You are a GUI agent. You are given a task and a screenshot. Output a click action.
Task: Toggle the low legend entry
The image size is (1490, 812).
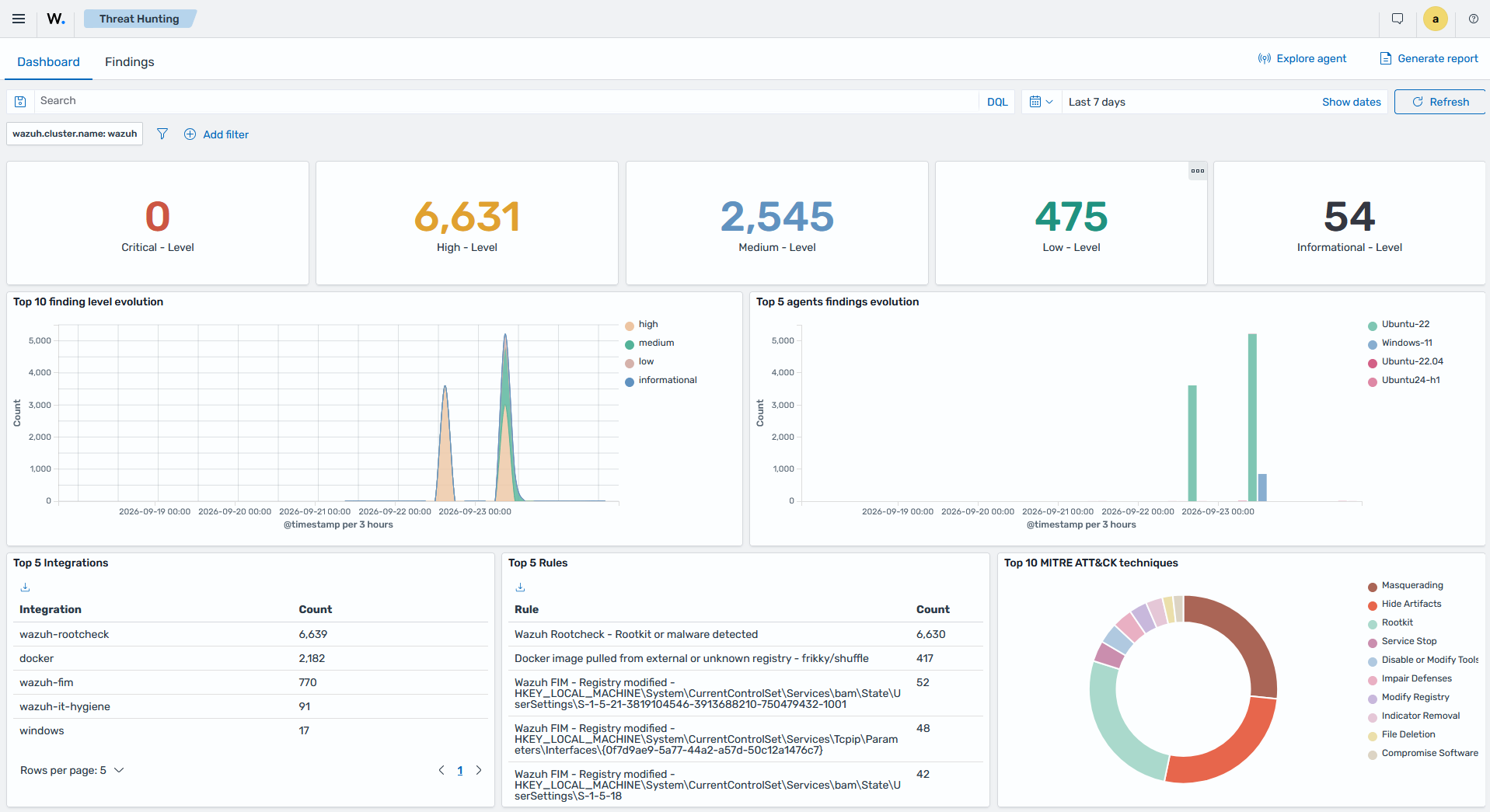pyautogui.click(x=639, y=361)
